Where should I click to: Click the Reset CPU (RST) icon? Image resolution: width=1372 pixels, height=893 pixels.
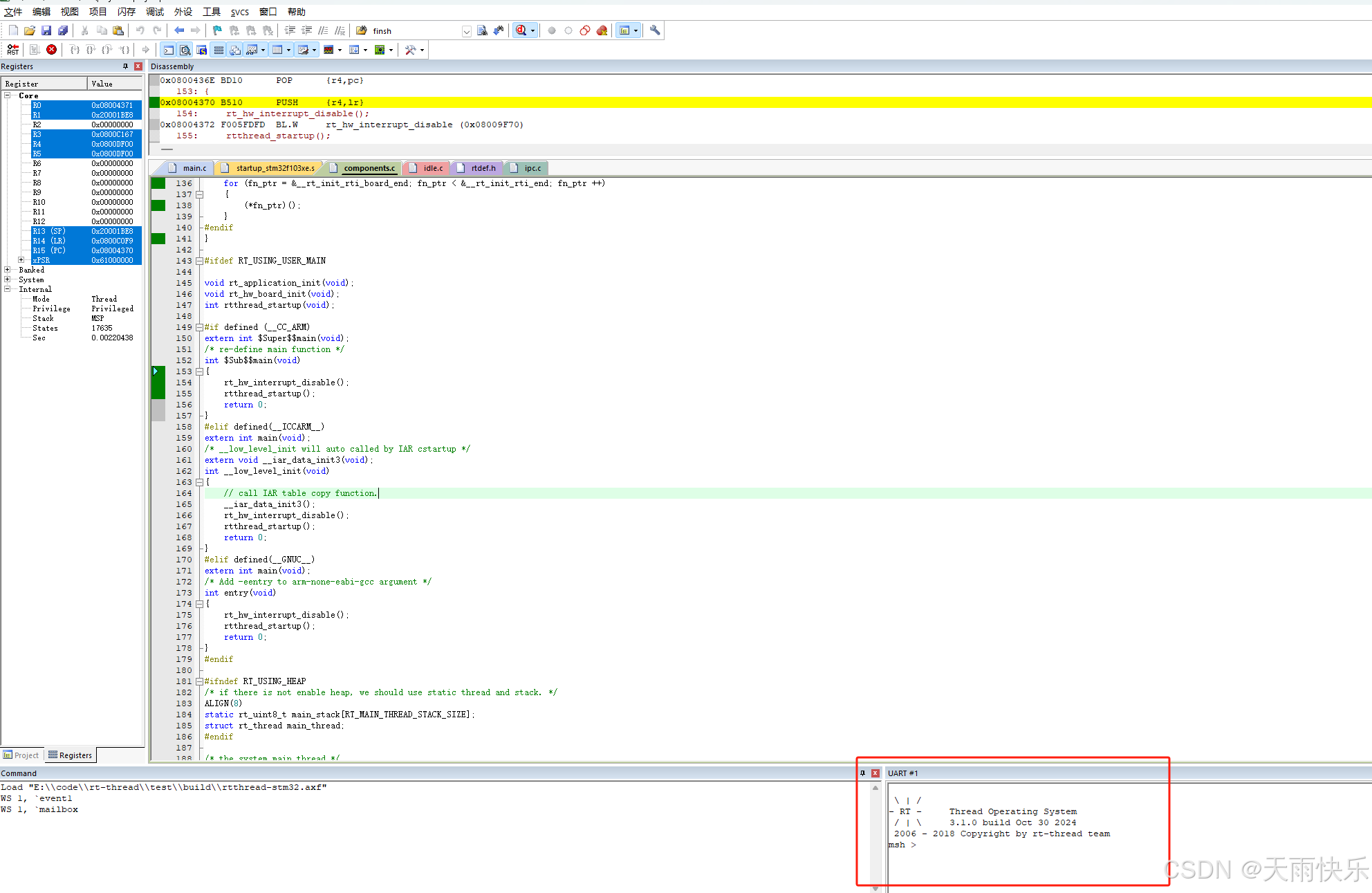(x=13, y=50)
